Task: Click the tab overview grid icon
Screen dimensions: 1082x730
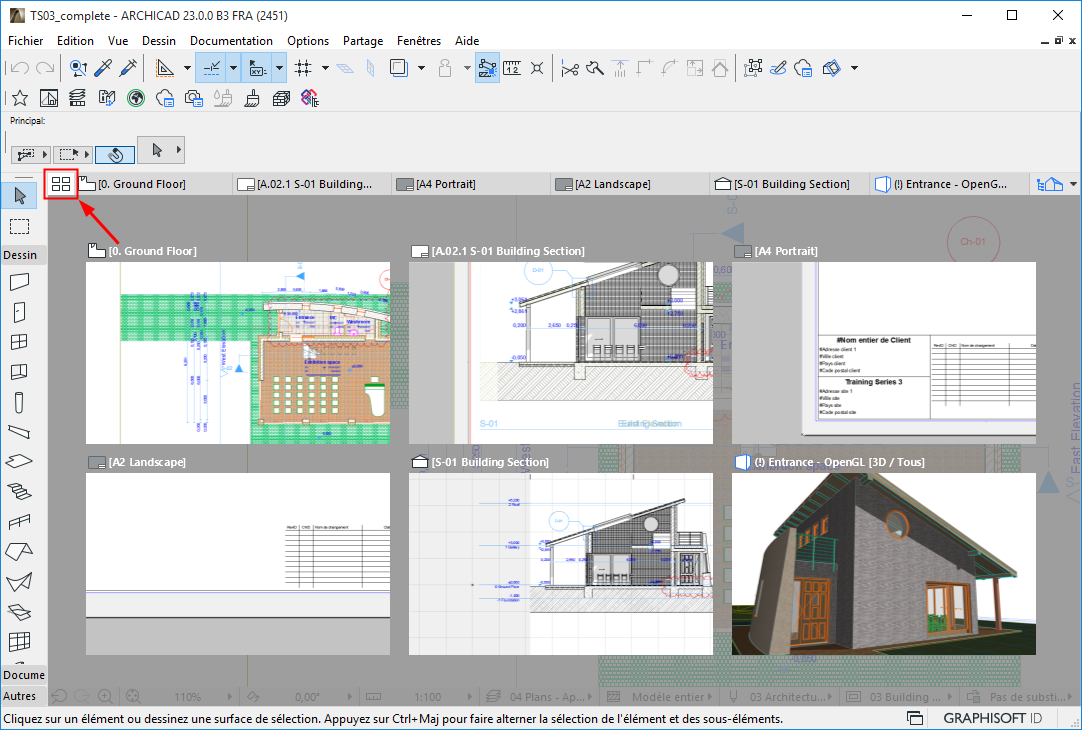Action: coord(61,184)
